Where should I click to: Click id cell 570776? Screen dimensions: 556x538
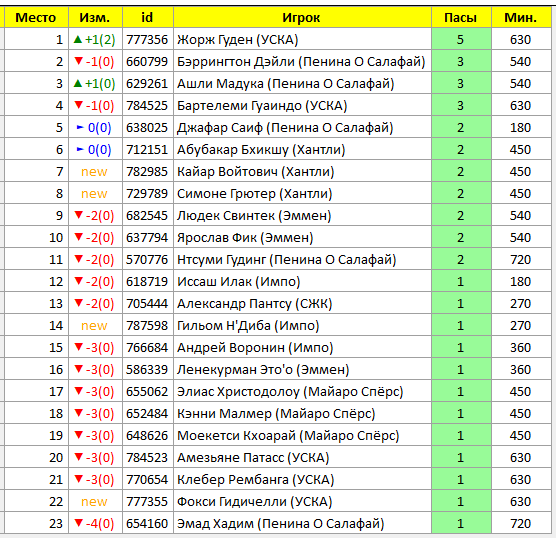pos(148,259)
